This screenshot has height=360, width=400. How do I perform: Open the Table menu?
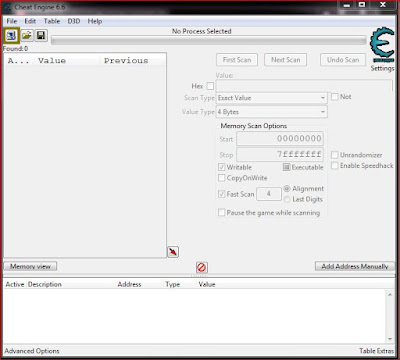pyautogui.click(x=52, y=21)
